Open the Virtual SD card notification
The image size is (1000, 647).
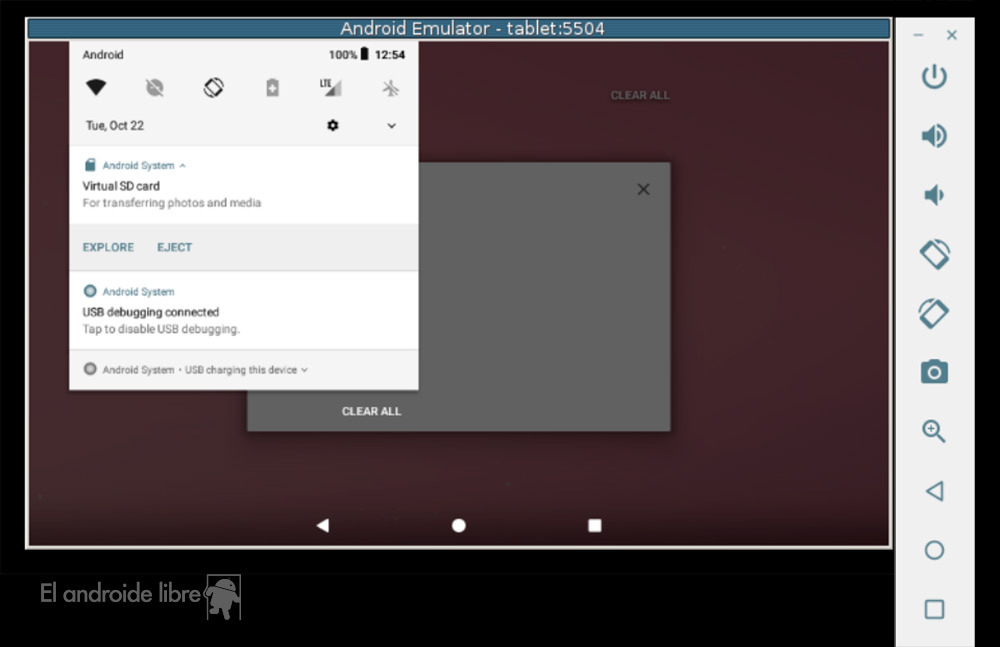tap(244, 185)
